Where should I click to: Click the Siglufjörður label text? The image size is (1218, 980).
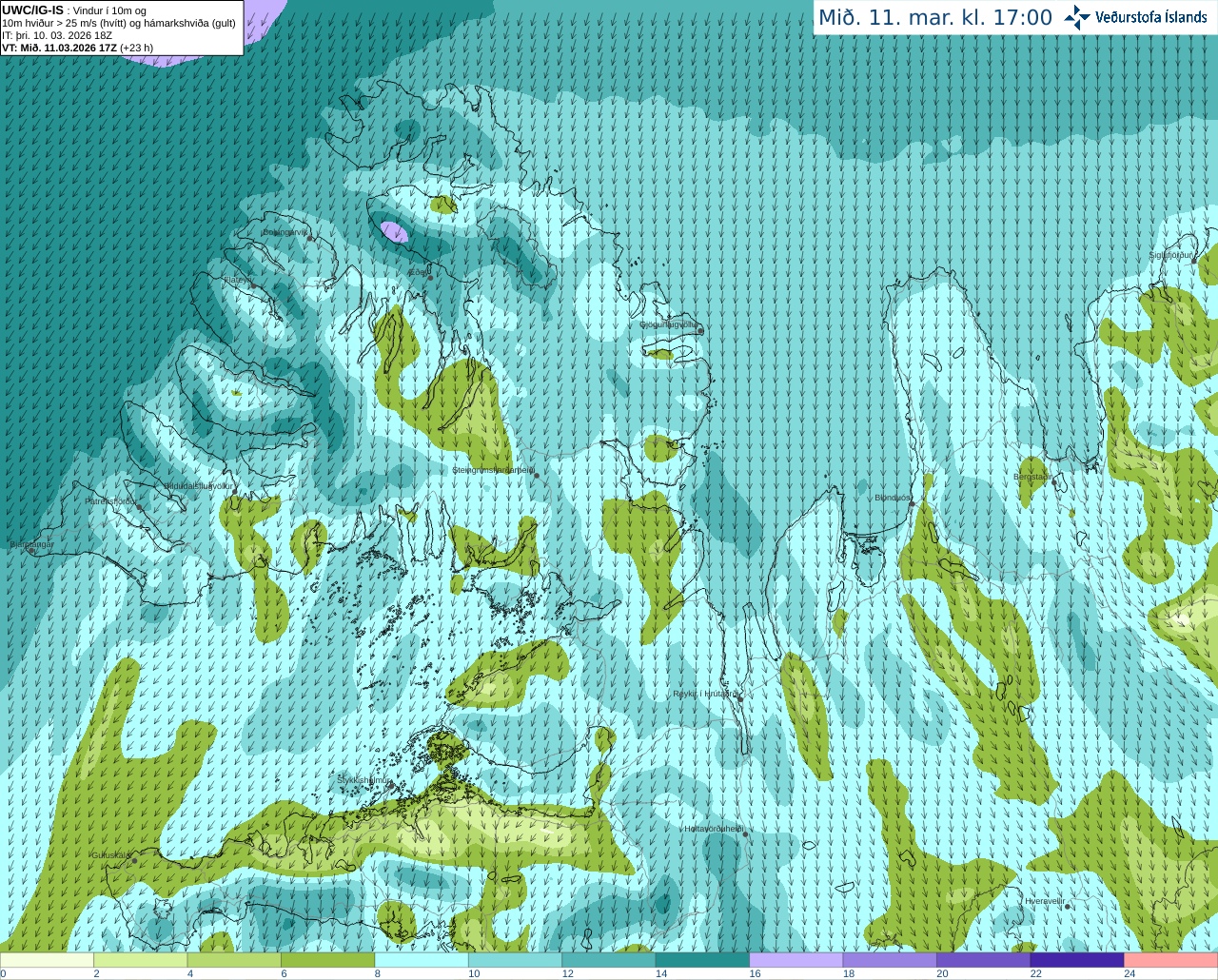click(1170, 255)
